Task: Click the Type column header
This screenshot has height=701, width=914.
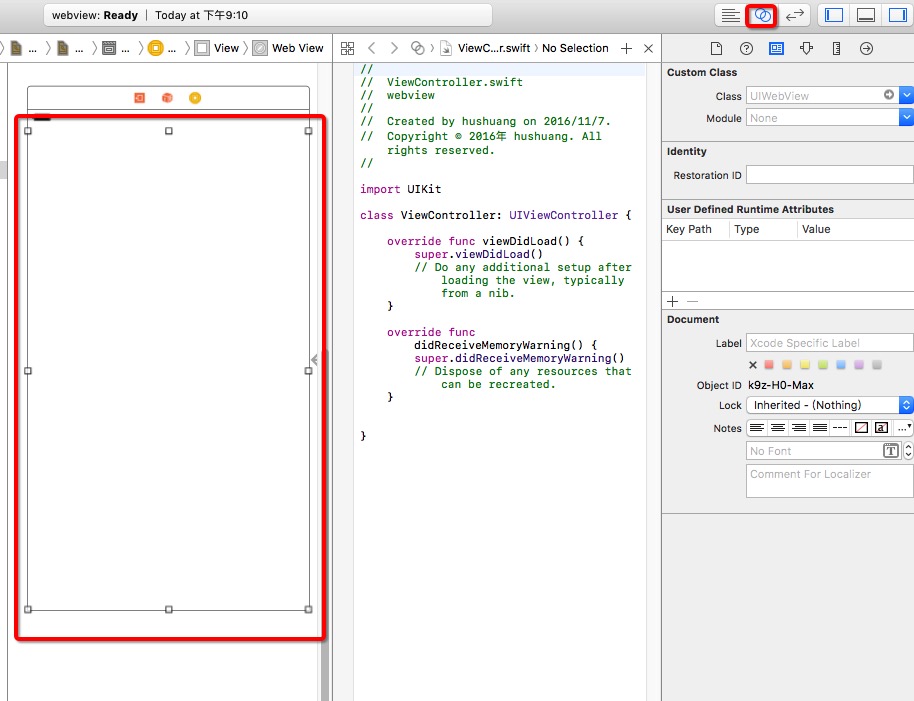Action: [747, 229]
